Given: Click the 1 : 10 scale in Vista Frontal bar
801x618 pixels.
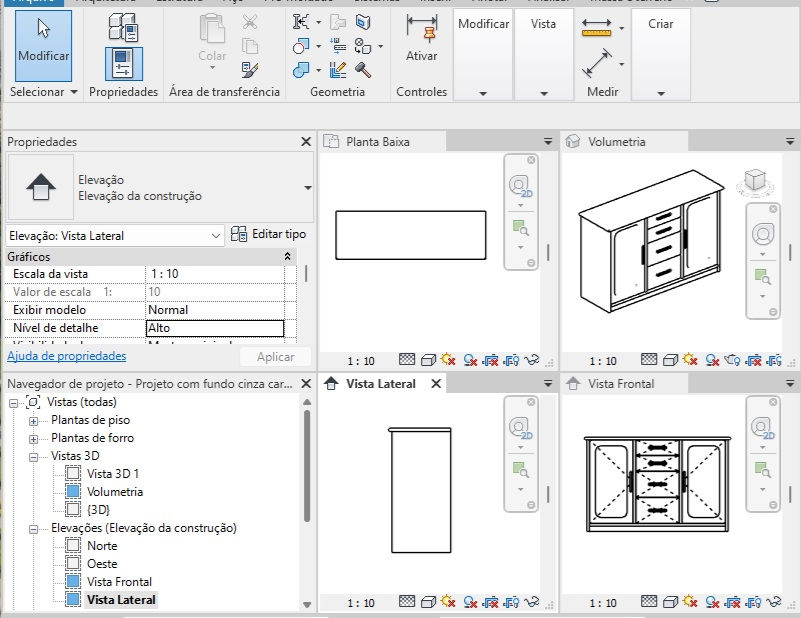Looking at the screenshot, I should (603, 603).
